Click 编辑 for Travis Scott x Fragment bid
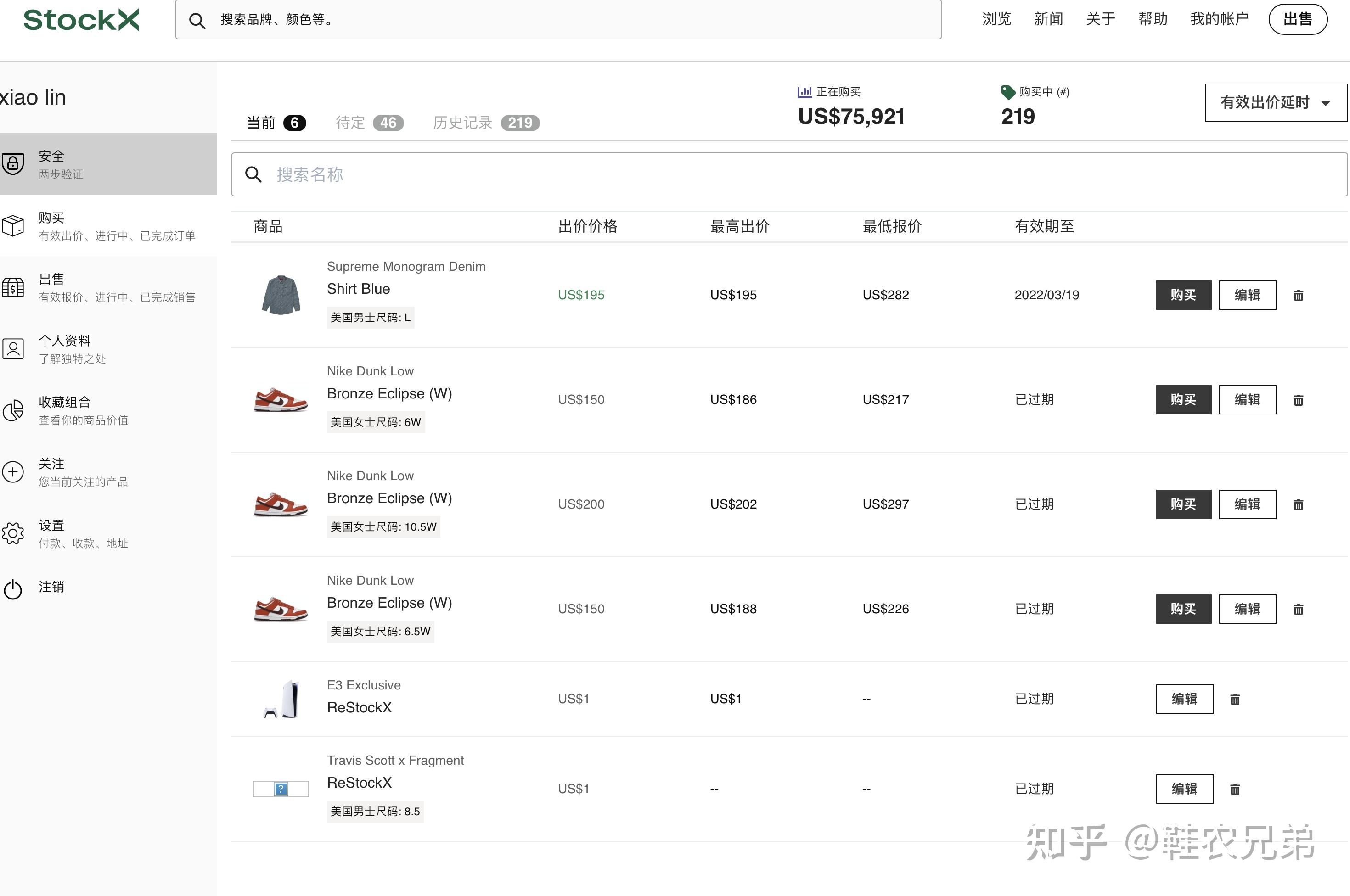The image size is (1350, 896). point(1184,789)
